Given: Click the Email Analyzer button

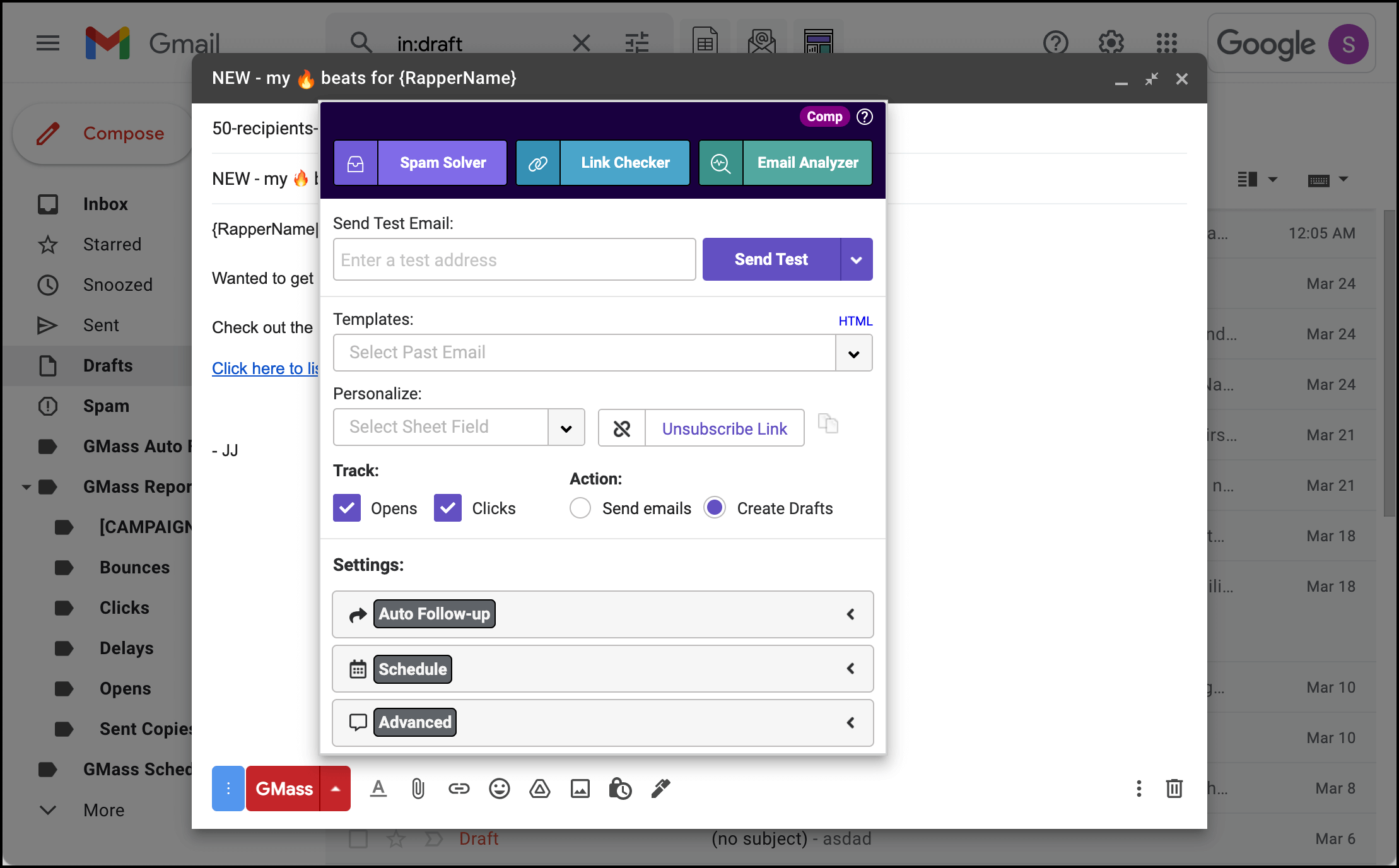Looking at the screenshot, I should pyautogui.click(x=808, y=163).
